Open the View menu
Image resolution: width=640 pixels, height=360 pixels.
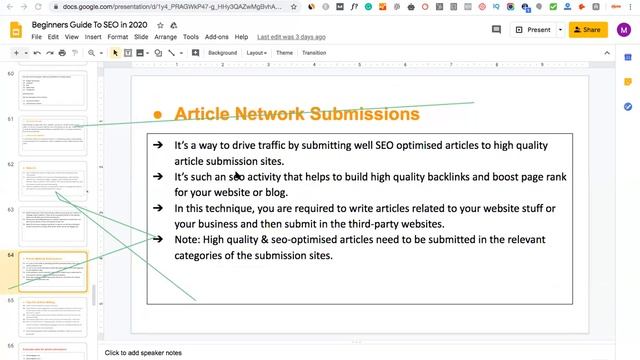click(x=71, y=37)
